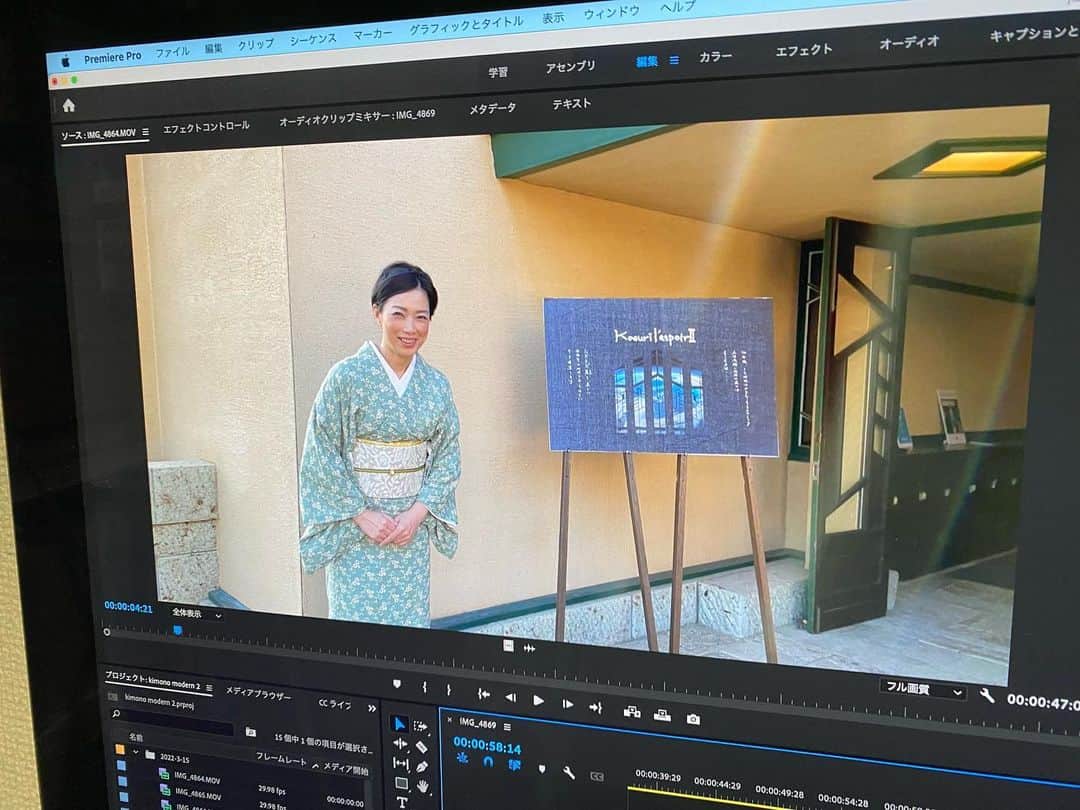Viewport: 1080px width, 810px height.
Task: Toggle the timeline captions CC button
Action: 596,776
